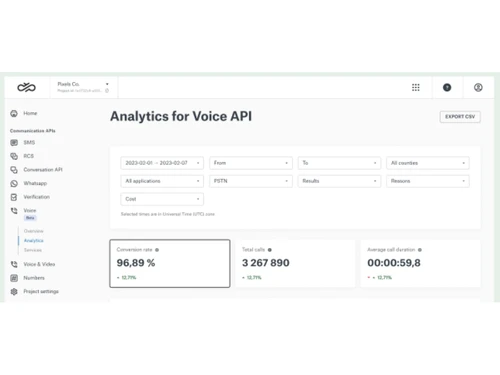The width and height of the screenshot is (500, 375).
Task: Select the Average call duration card
Action: click(x=420, y=263)
